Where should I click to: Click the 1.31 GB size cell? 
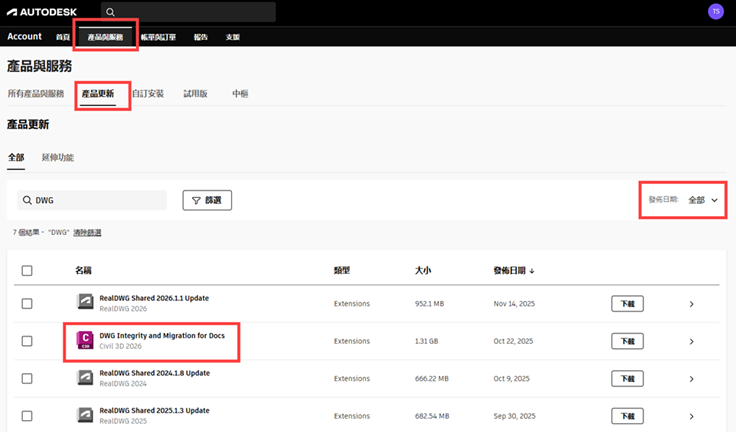[x=426, y=341]
